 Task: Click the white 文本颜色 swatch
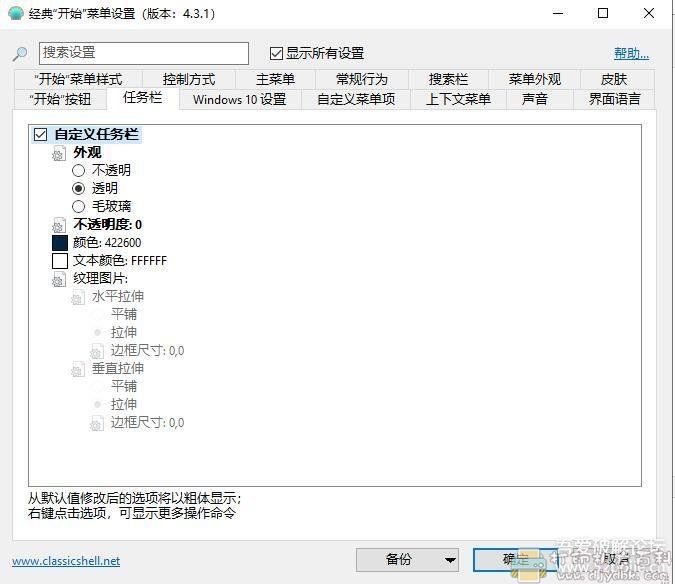coord(60,261)
